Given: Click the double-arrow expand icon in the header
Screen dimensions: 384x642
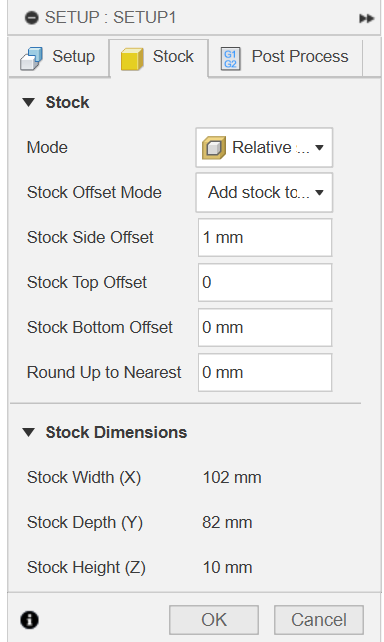Looking at the screenshot, I should click(x=366, y=18).
